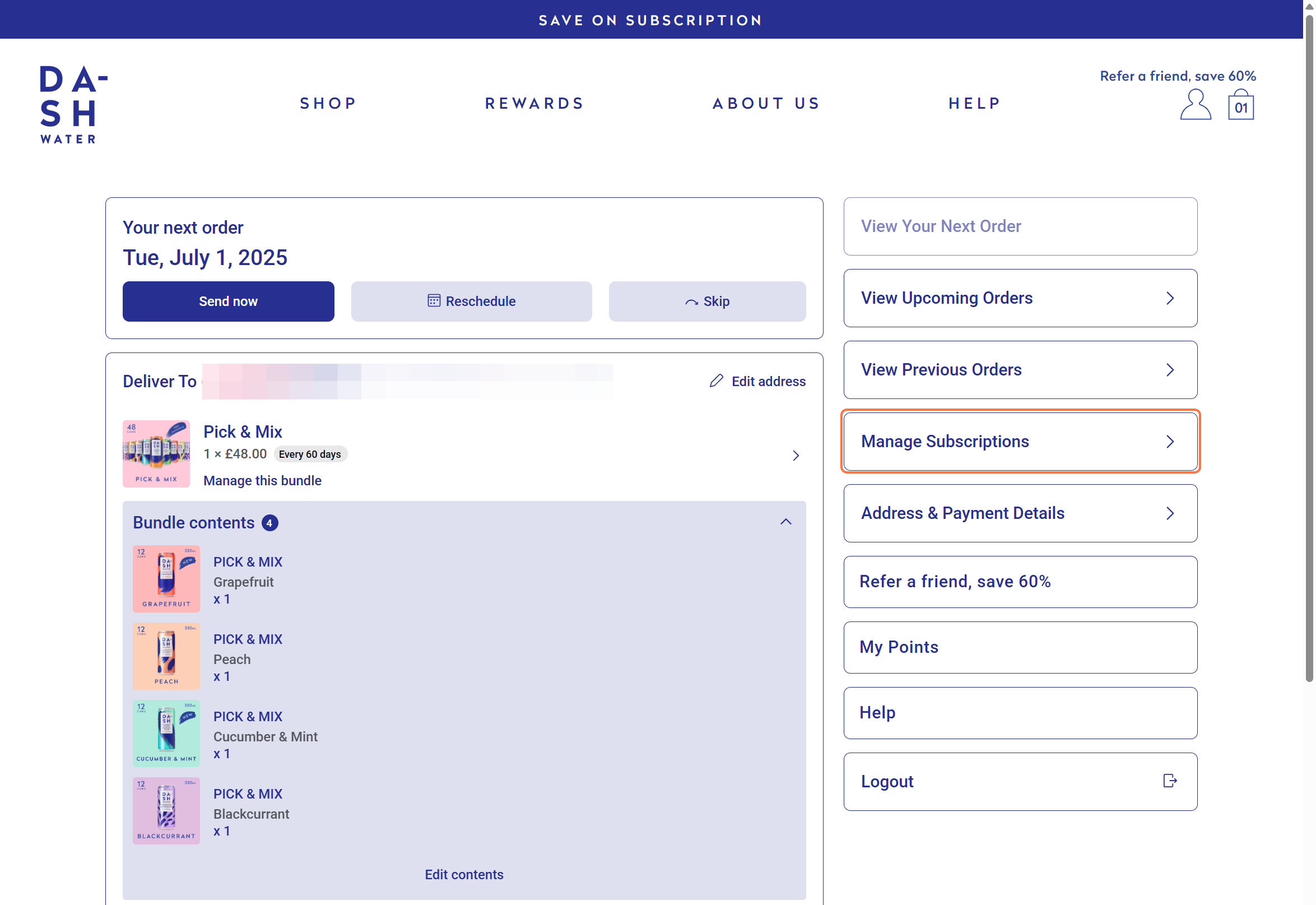Click the Cucumber & Mint flavour label

coord(265,736)
